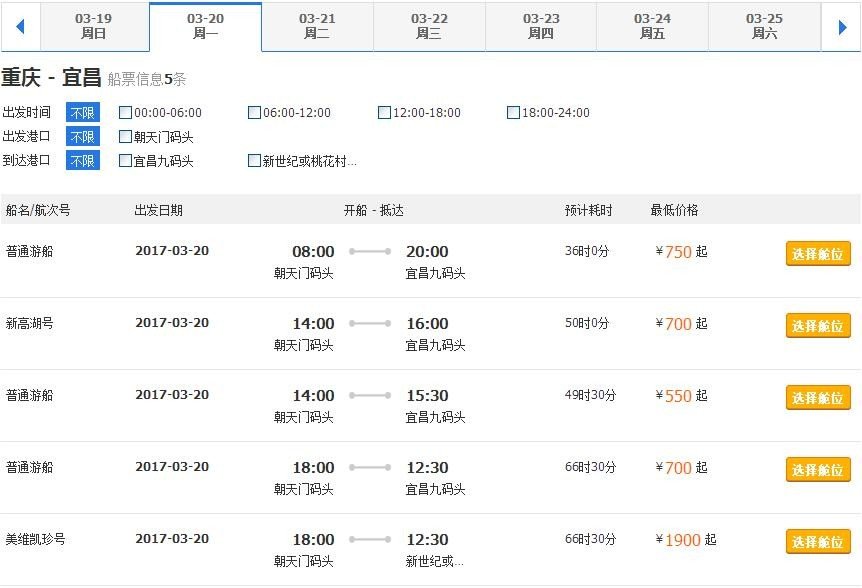862x588 pixels.
Task: Select the 03-21 周二 date tab
Action: point(317,27)
